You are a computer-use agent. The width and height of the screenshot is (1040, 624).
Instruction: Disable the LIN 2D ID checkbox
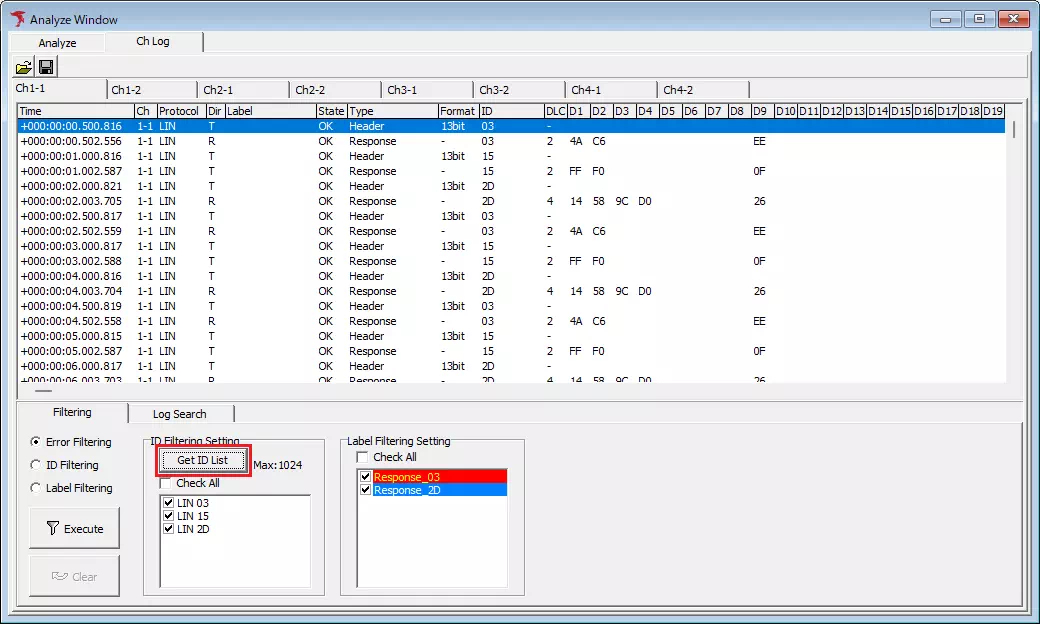coord(169,529)
